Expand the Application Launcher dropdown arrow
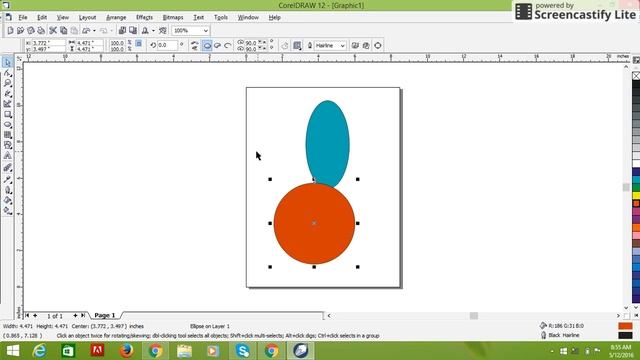The height and width of the screenshot is (360, 640). pyautogui.click(x=153, y=31)
